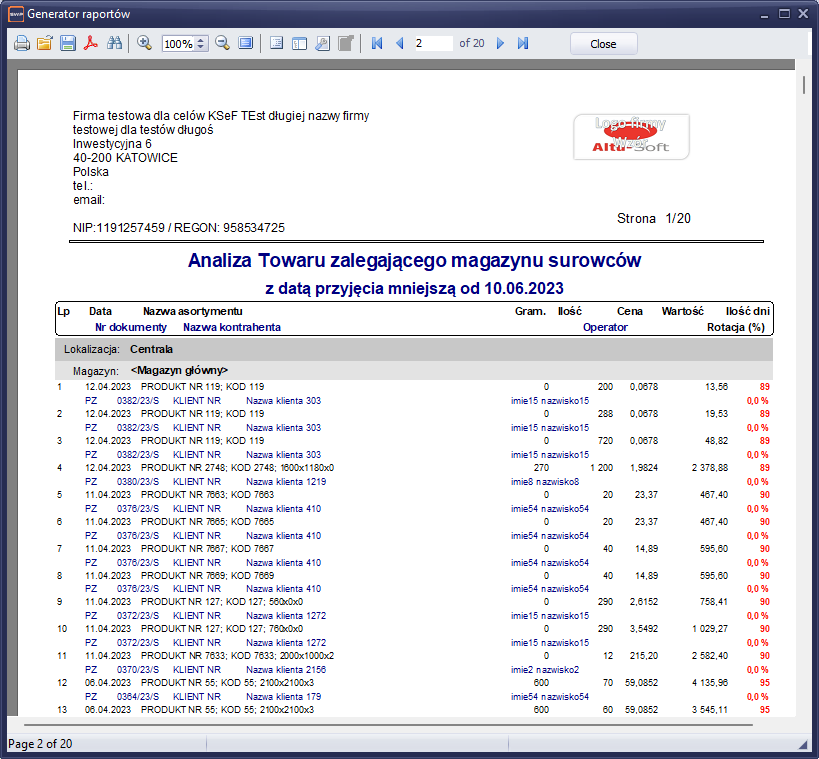Export the report to PDF
The width and height of the screenshot is (819, 759).
pyautogui.click(x=90, y=44)
